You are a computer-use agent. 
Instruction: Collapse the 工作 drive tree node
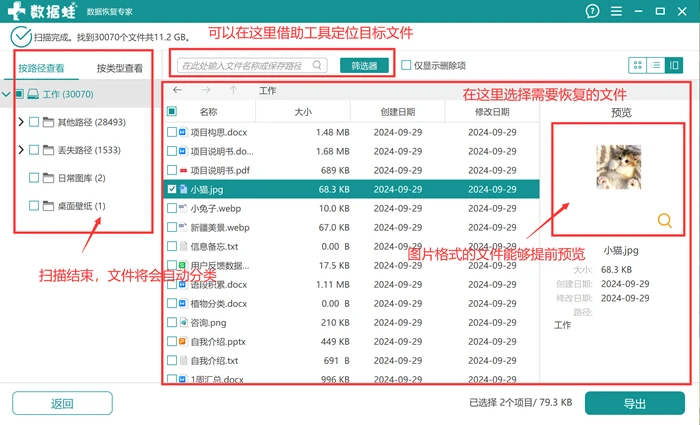(6, 94)
